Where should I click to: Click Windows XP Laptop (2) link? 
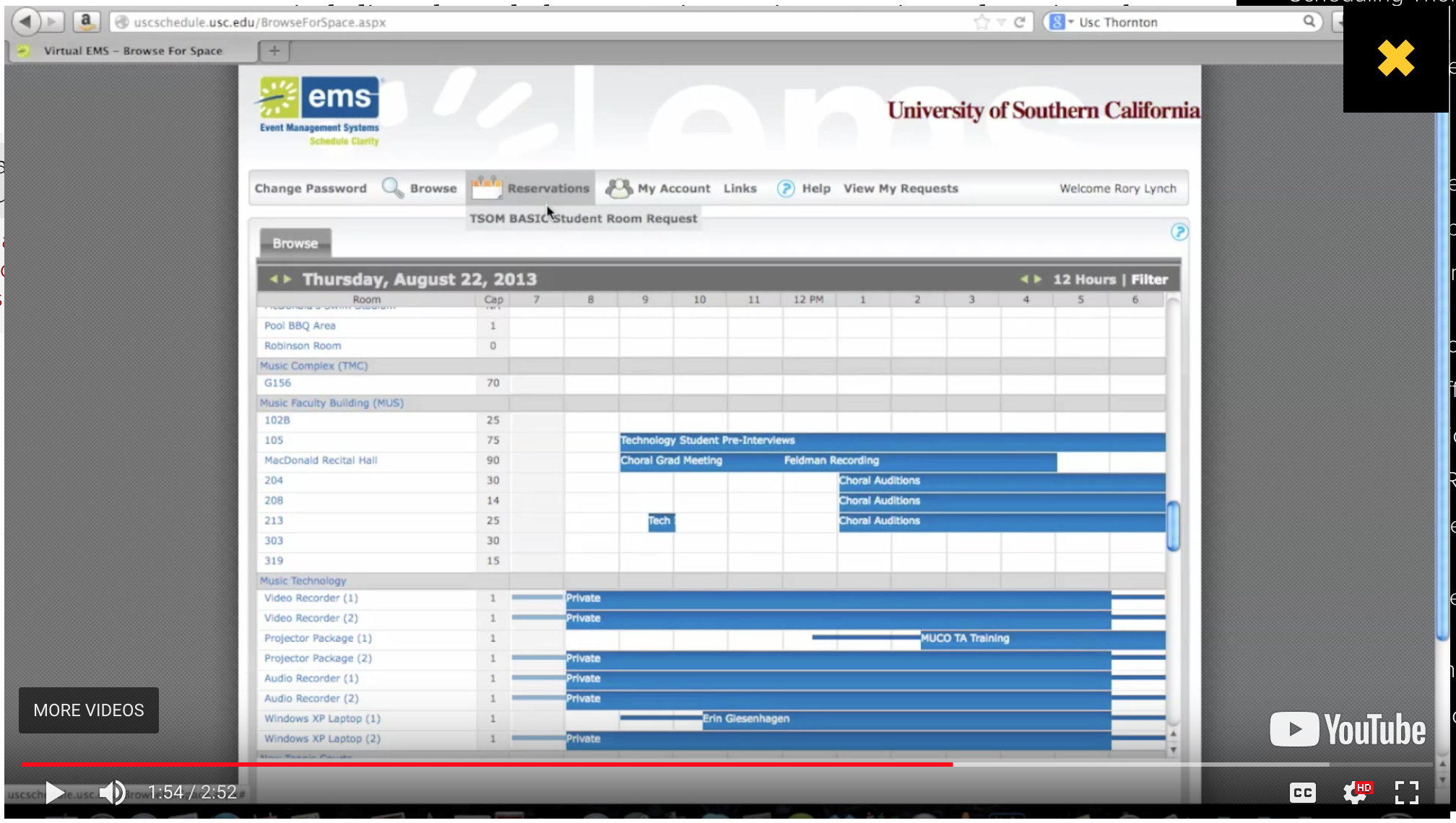coord(322,739)
